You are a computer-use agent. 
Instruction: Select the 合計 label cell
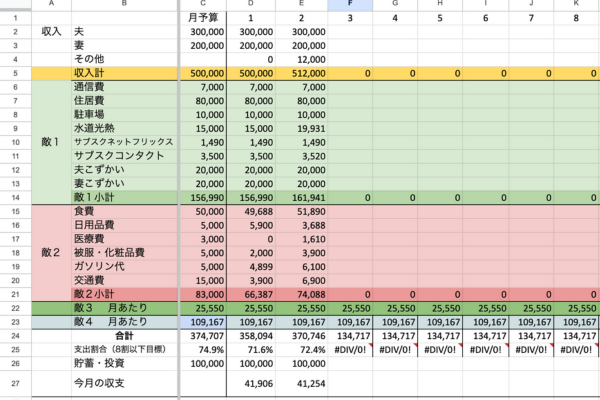tap(124, 336)
